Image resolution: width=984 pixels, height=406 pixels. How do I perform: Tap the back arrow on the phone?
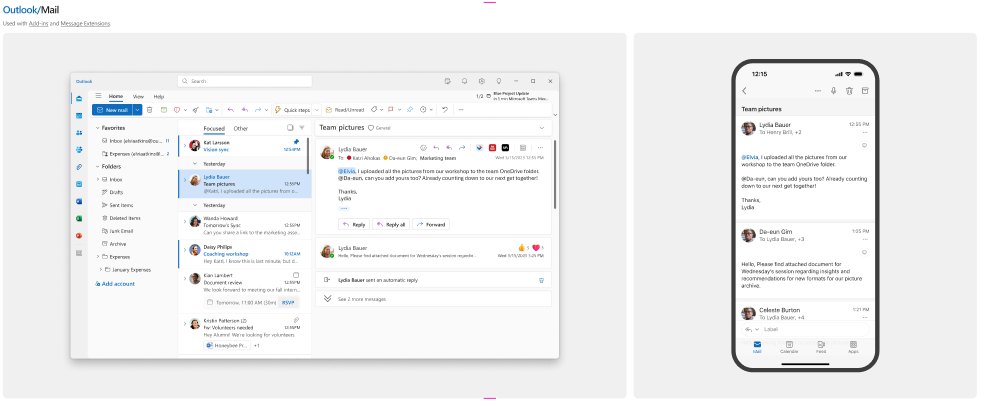pos(744,90)
